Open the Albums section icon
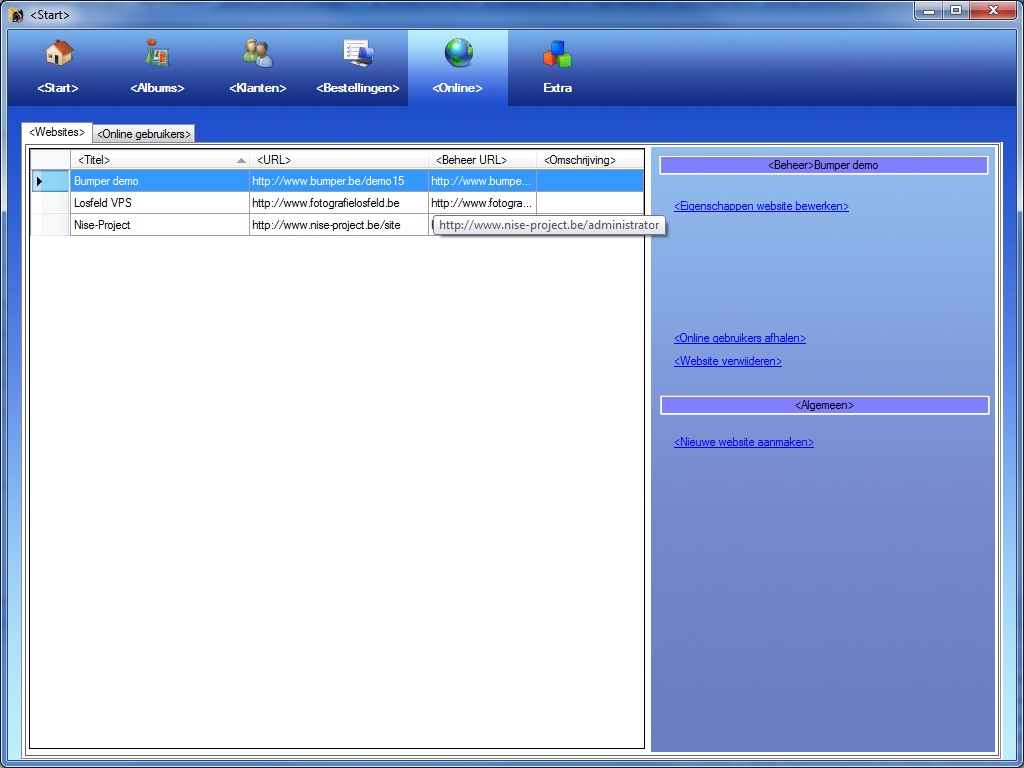 click(157, 54)
